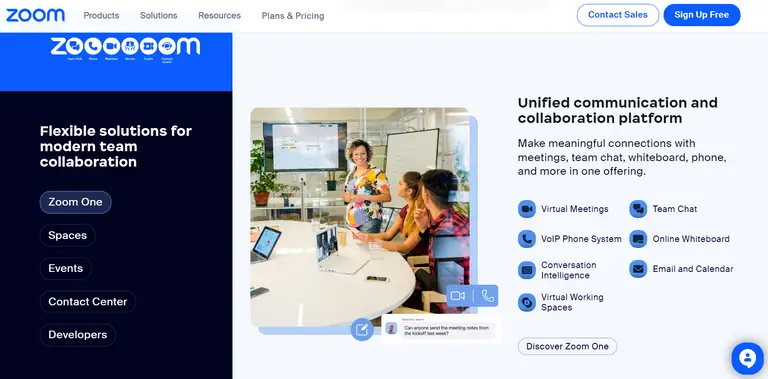Viewport: 768px width, 379px height.
Task: Switch to the Contact Center tab
Action: (88, 302)
